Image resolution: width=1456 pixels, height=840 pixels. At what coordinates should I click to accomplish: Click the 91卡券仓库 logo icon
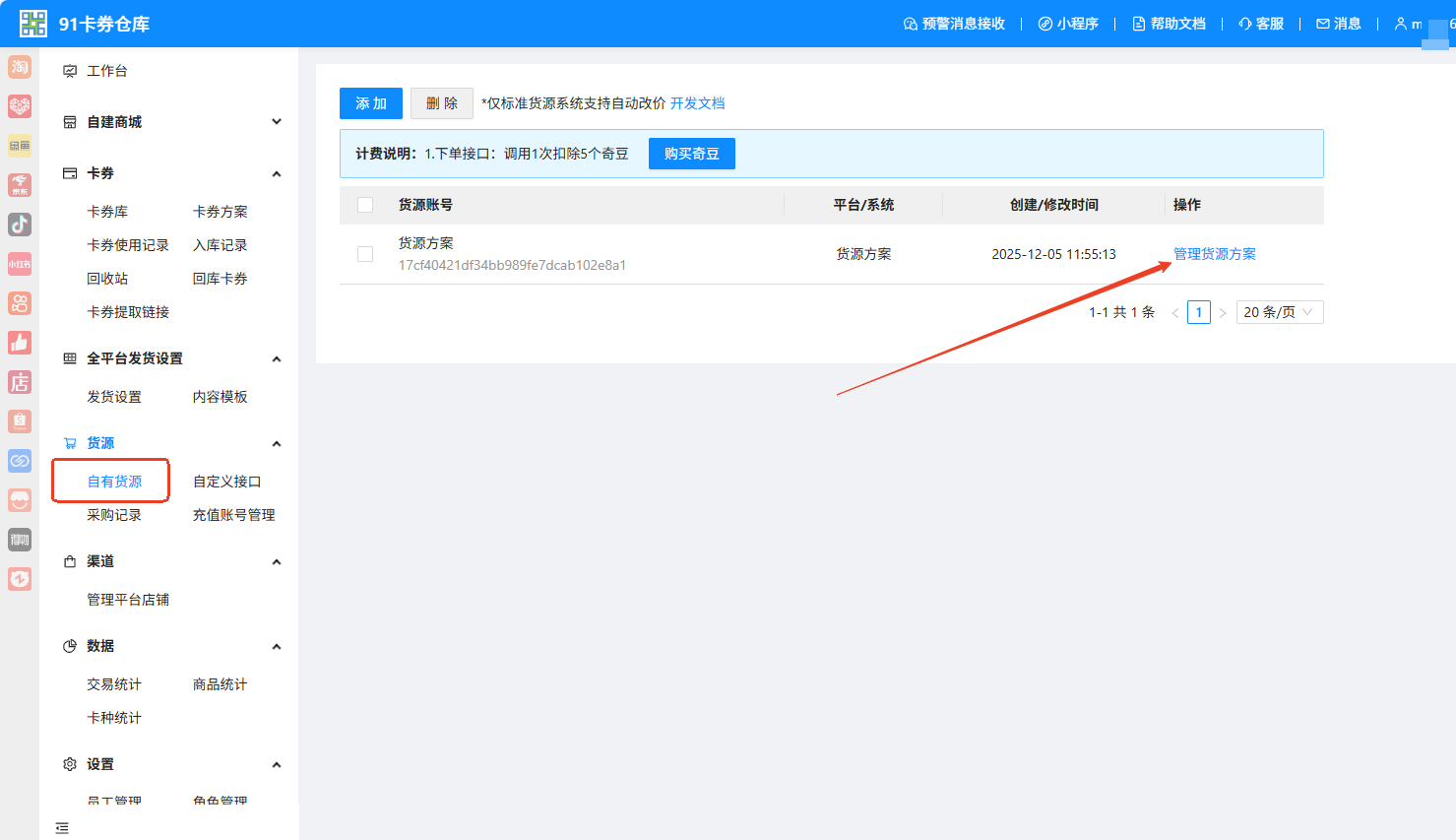(x=33, y=24)
